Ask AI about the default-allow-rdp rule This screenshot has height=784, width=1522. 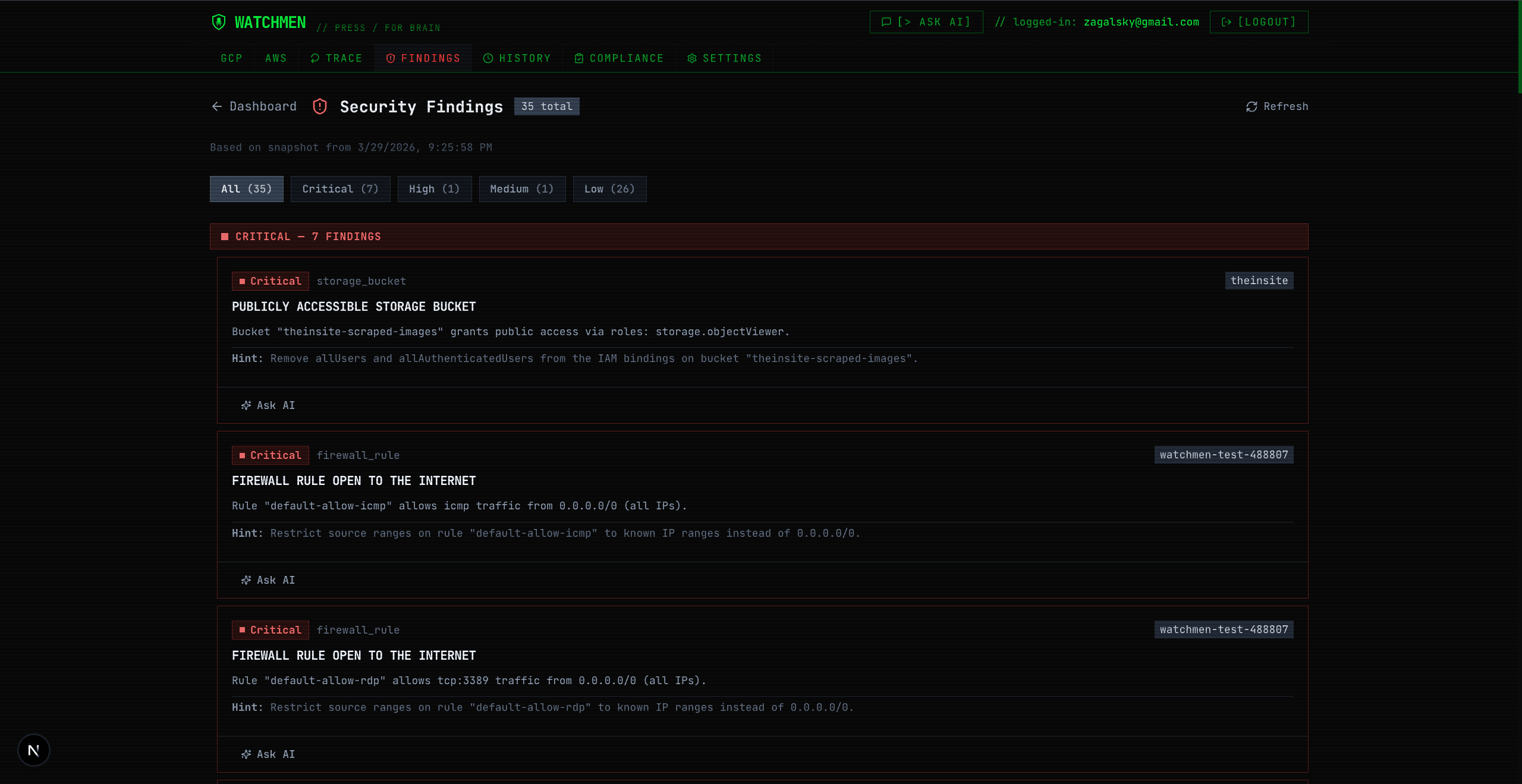point(268,754)
